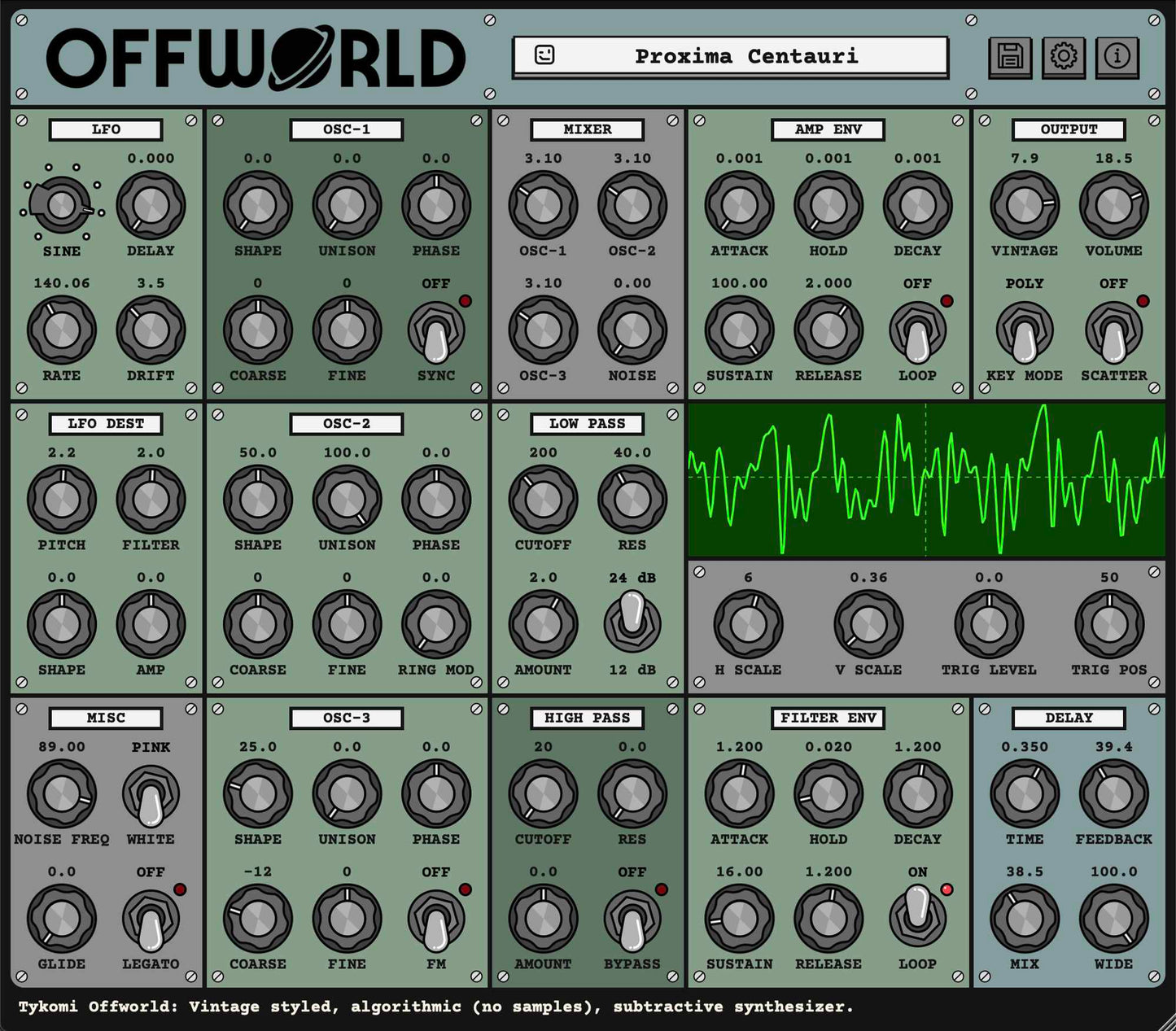Click the AMP ENV SUSTAIN knob
The image size is (1176, 1031).
[x=739, y=330]
